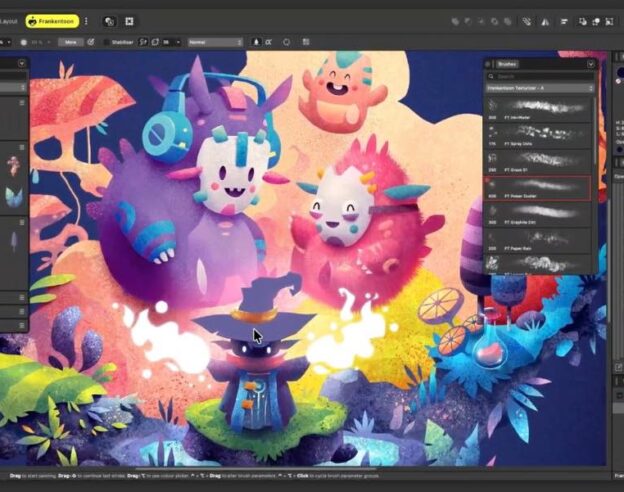The width and height of the screenshot is (624, 492).
Task: Select the FT Spray Dots brush
Action: click(538, 135)
